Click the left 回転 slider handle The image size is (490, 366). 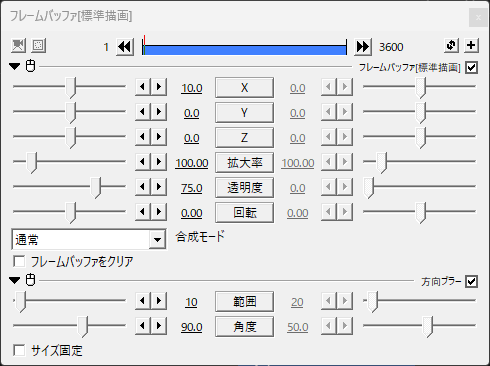click(x=71, y=212)
